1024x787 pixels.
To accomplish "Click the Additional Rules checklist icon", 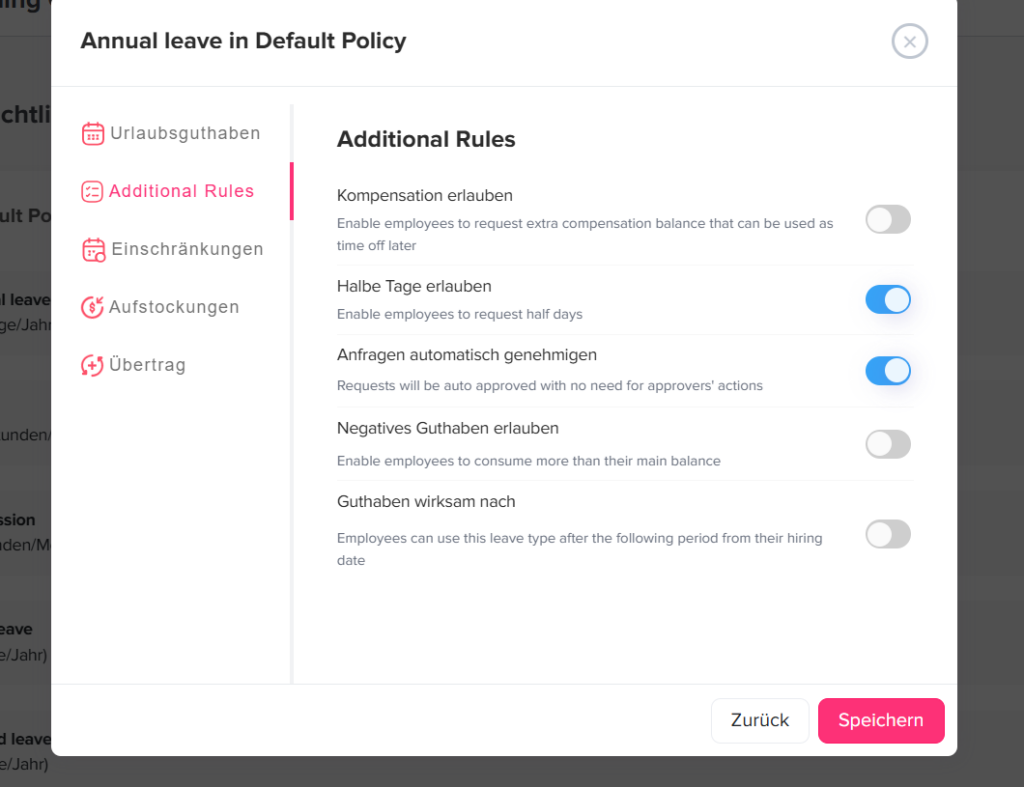I will (92, 192).
